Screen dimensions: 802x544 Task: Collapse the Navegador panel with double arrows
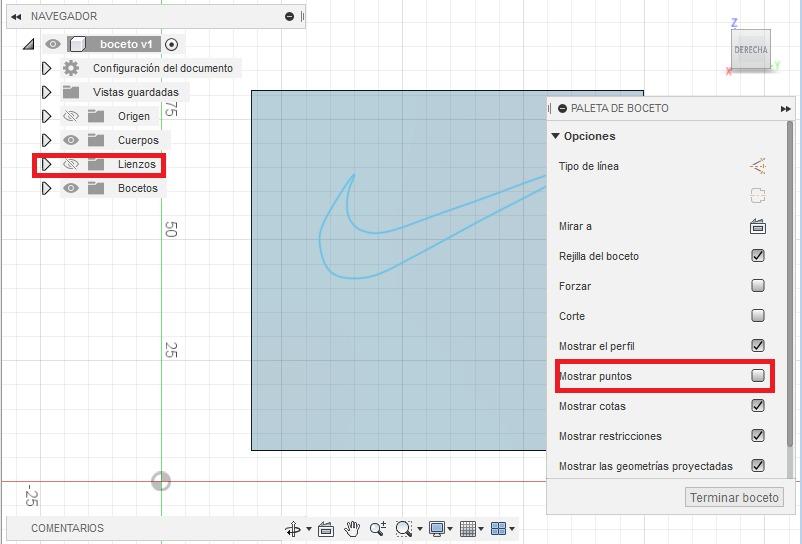(16, 17)
